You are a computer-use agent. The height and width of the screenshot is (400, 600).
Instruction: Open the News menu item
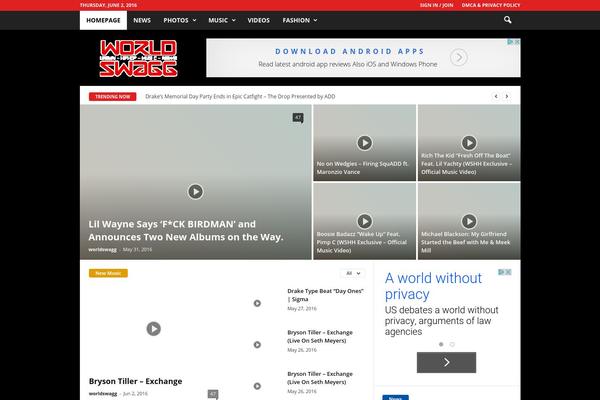pyautogui.click(x=142, y=20)
